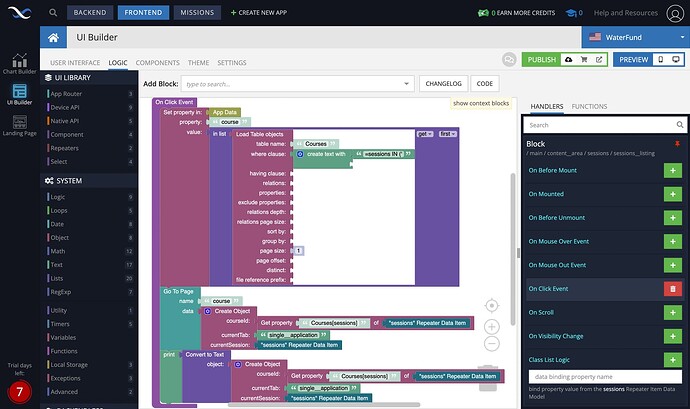Click the Earn More Credits money icon

(483, 13)
